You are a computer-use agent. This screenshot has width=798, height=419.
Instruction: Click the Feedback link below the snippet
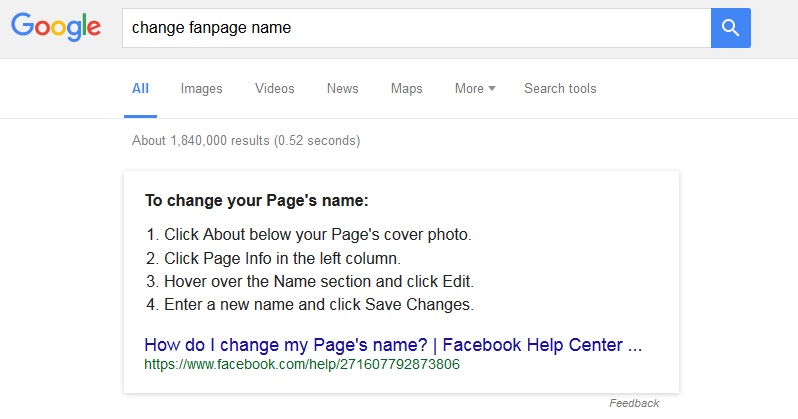point(634,403)
